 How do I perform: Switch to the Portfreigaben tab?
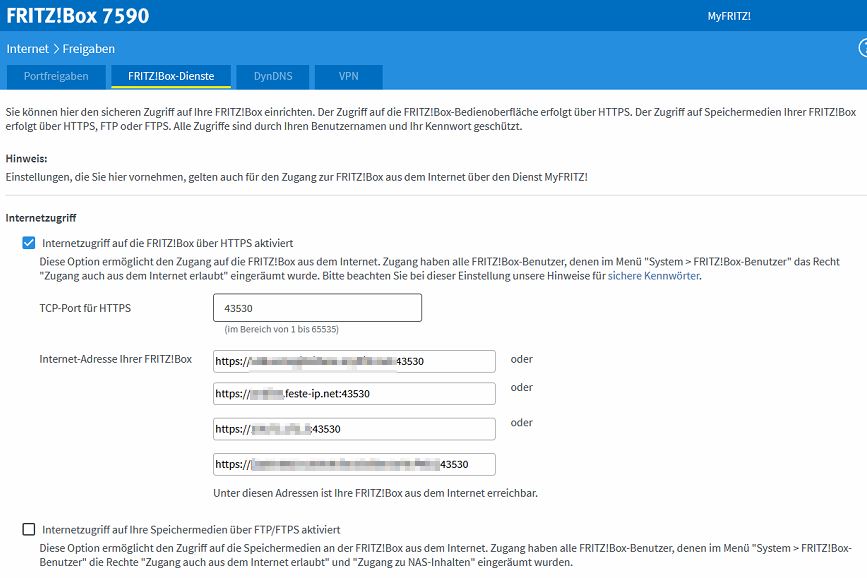coord(56,76)
